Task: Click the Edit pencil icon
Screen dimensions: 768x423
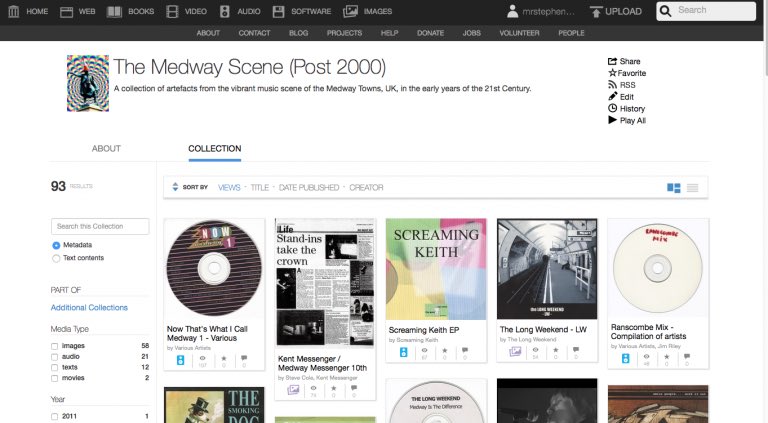Action: click(612, 96)
